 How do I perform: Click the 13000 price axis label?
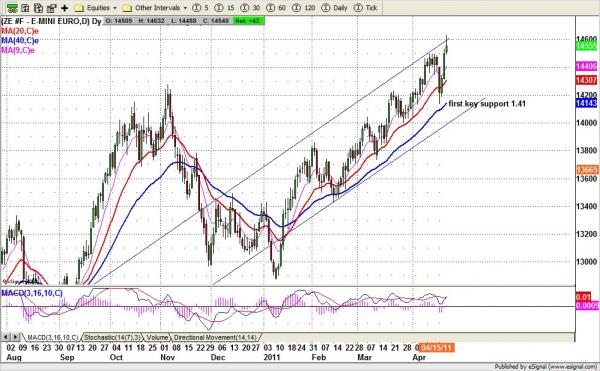[587, 262]
